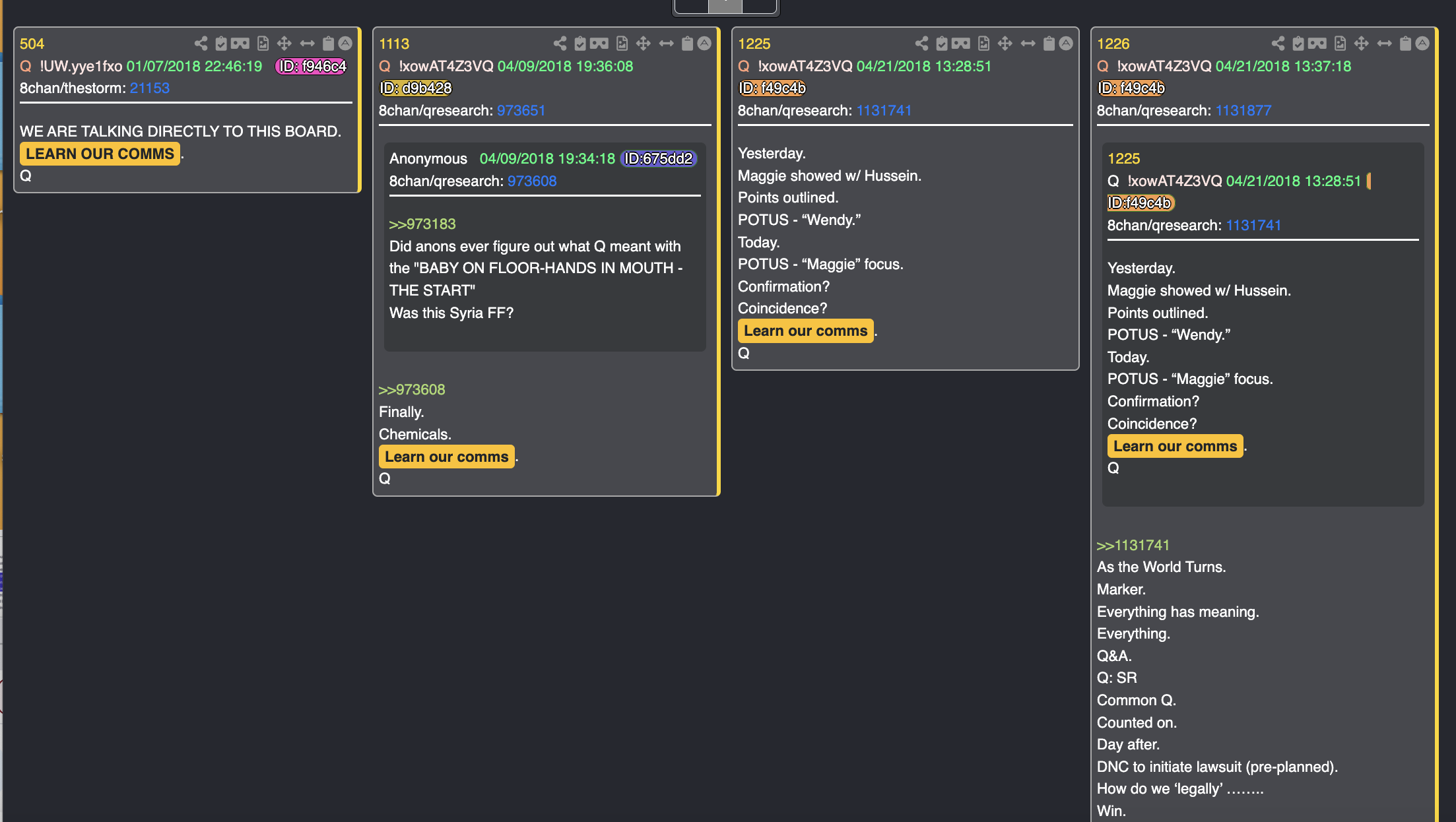The image size is (1456, 822).
Task: Click the circled up-arrow icon on post 1113
Action: pos(704,44)
